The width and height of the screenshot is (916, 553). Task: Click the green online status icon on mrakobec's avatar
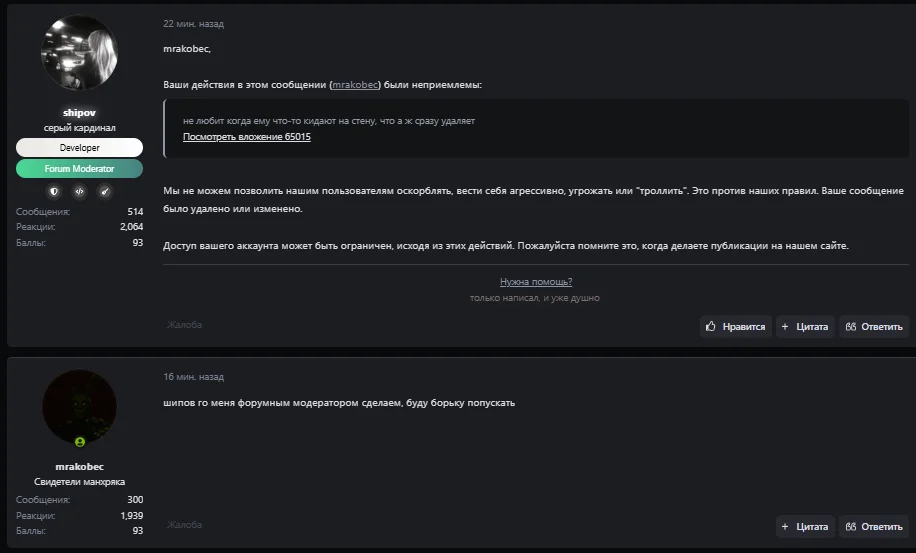click(80, 441)
